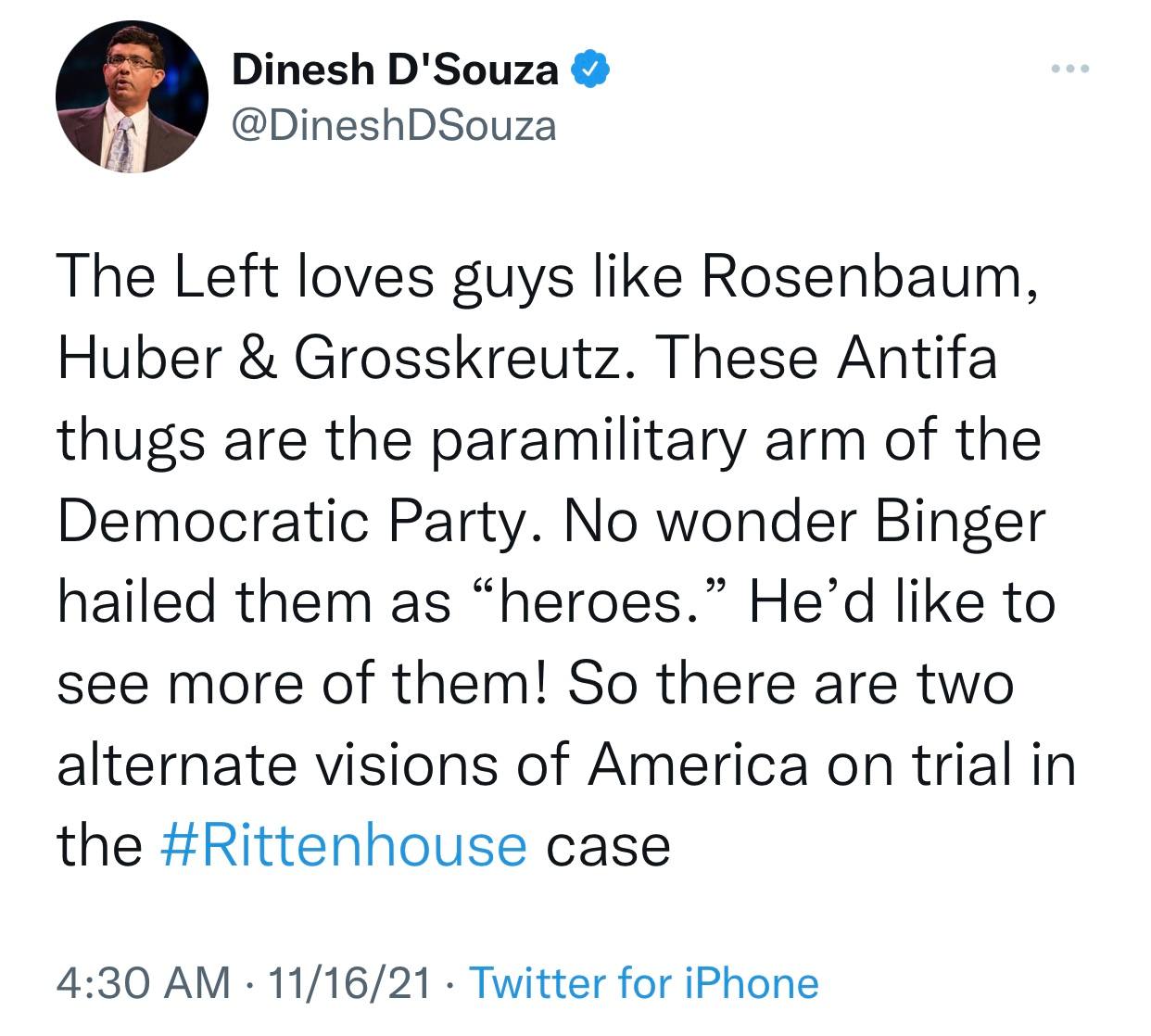Open the three-dot more options menu

pyautogui.click(x=1071, y=69)
